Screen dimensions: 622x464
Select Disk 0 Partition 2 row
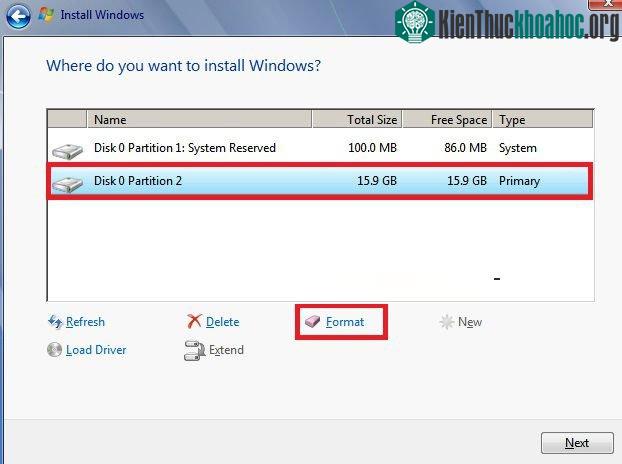321,181
